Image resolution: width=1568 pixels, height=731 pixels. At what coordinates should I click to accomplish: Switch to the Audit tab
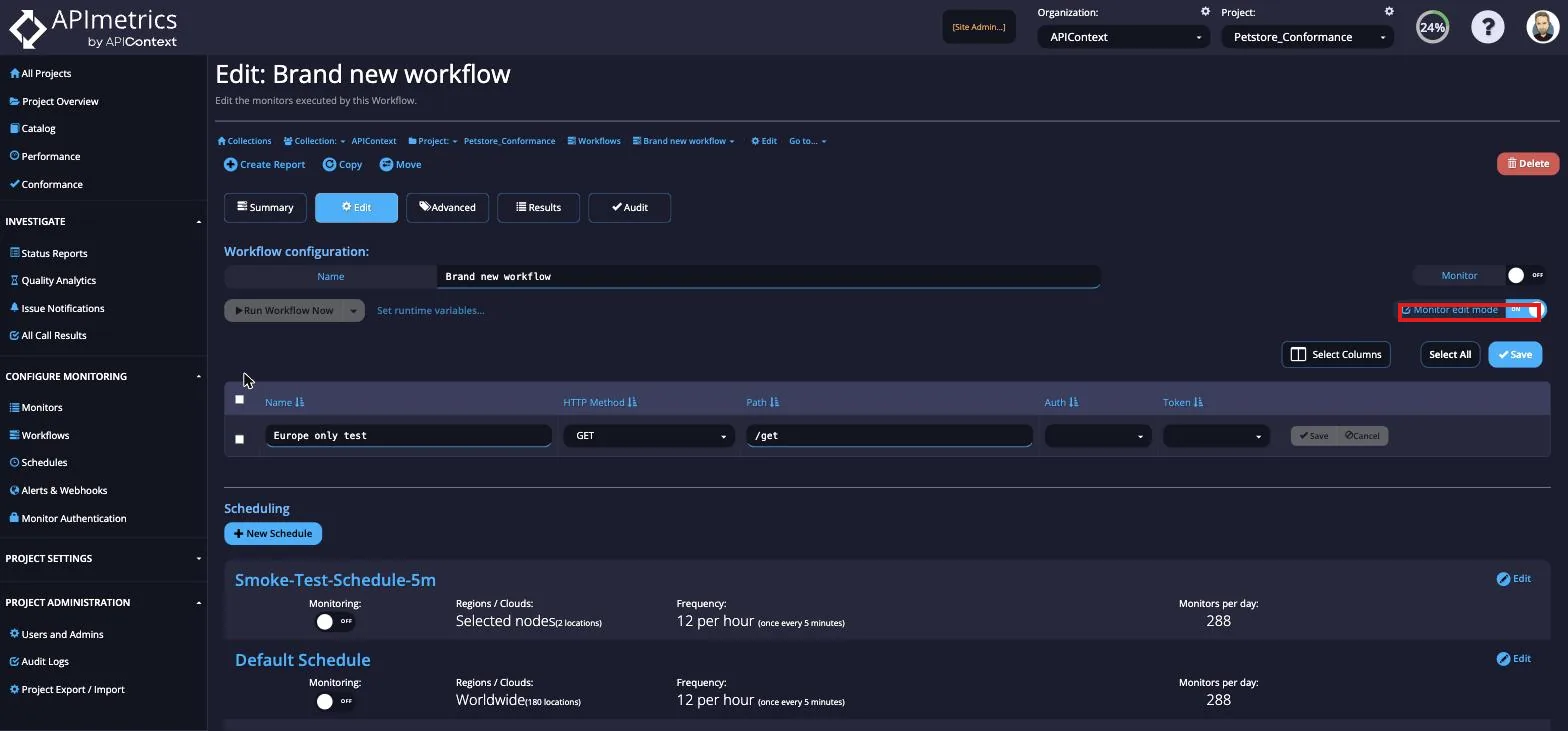click(x=629, y=207)
